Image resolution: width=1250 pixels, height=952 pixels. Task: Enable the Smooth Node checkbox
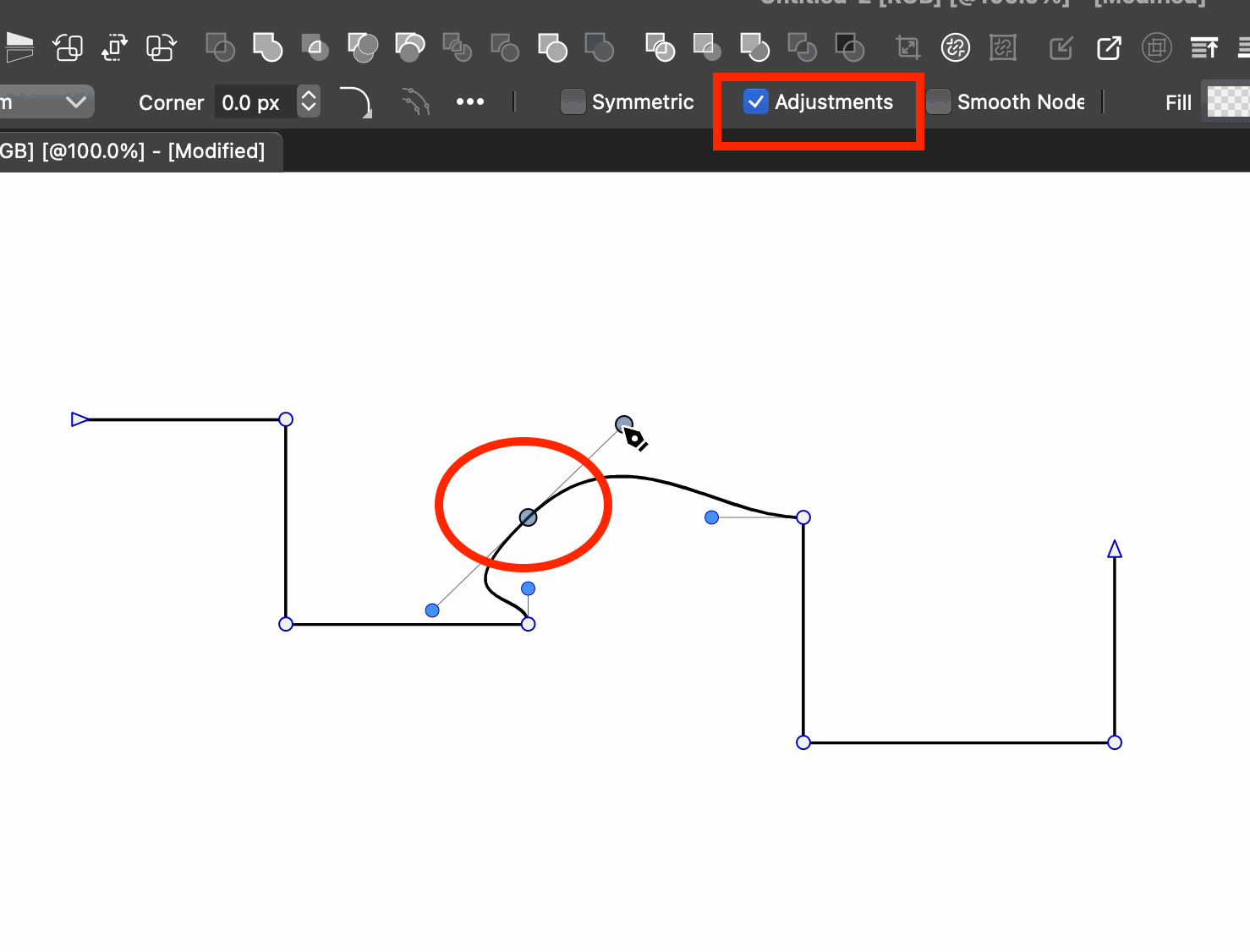(x=939, y=102)
